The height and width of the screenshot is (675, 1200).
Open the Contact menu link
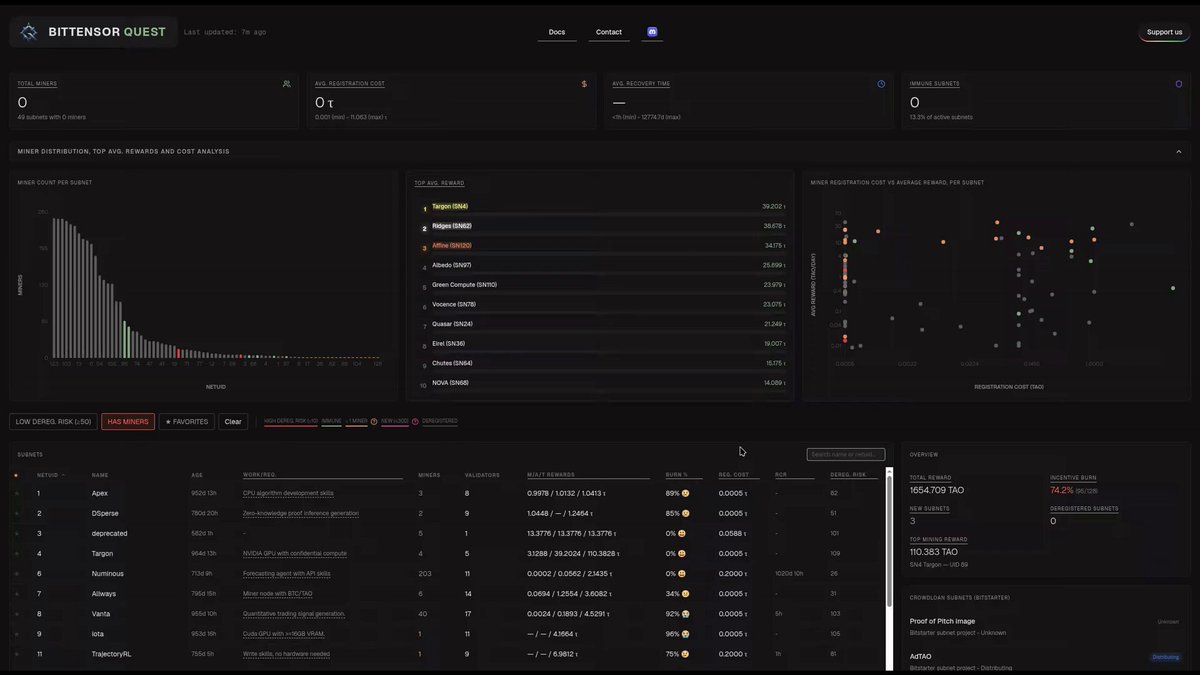(609, 32)
